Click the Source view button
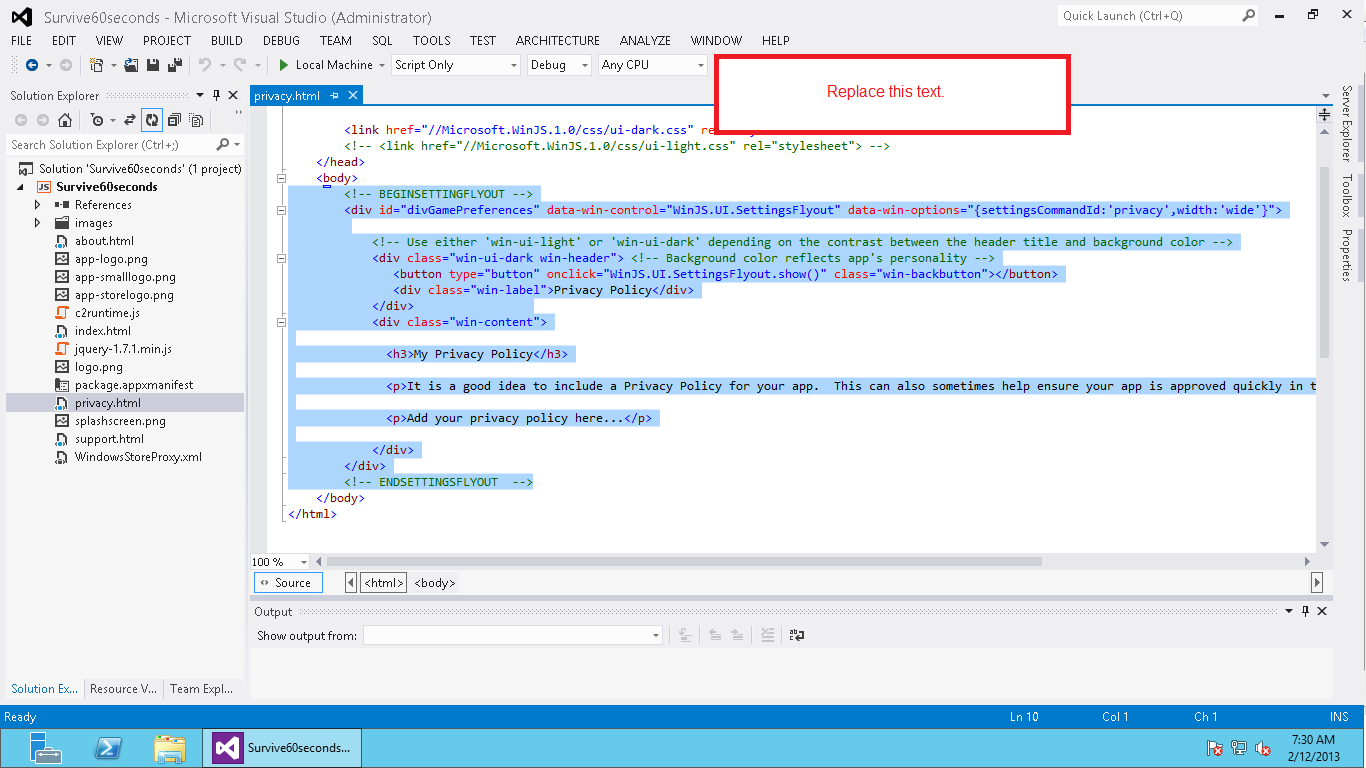 pos(287,583)
